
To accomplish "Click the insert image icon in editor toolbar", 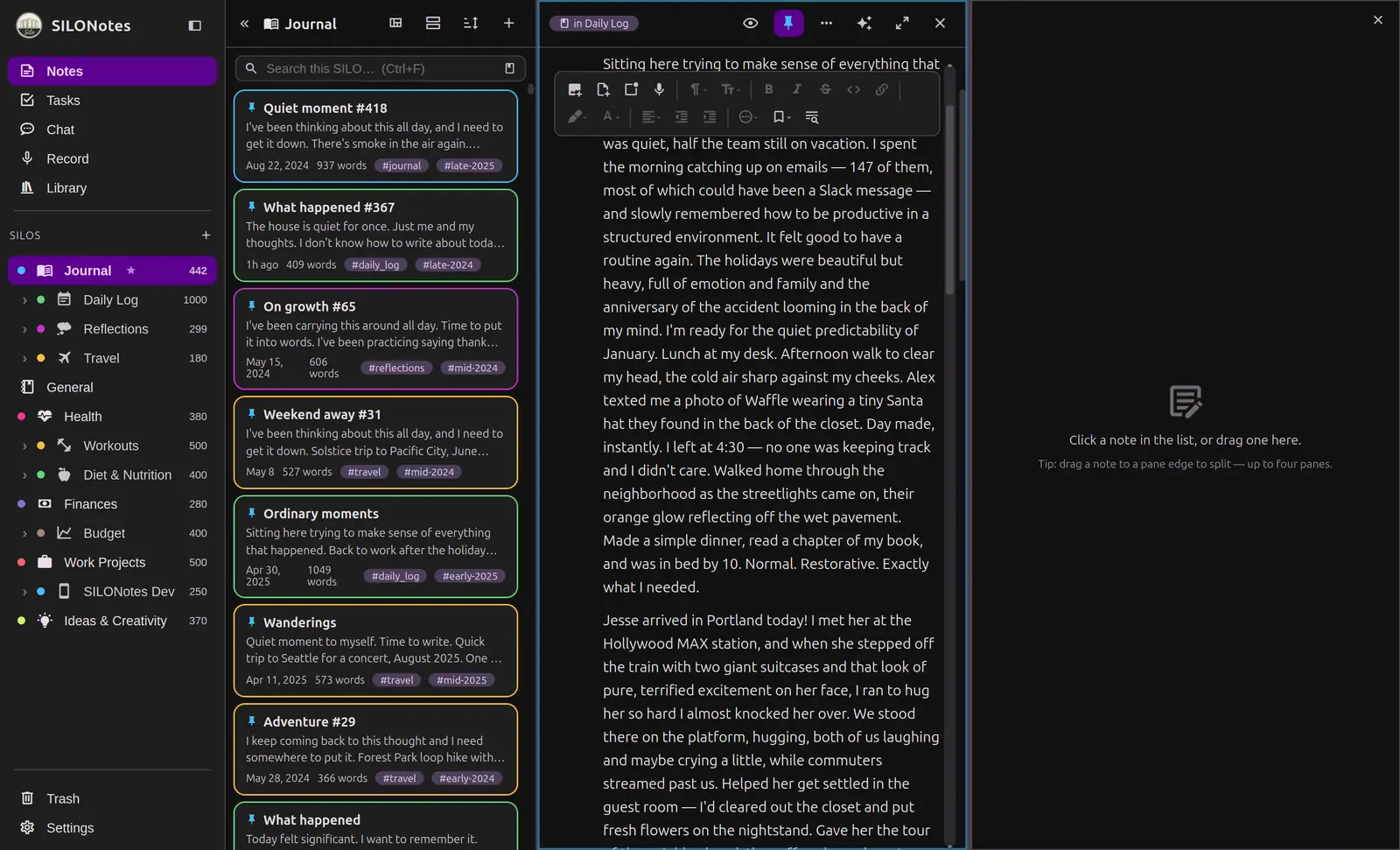I will click(x=575, y=89).
